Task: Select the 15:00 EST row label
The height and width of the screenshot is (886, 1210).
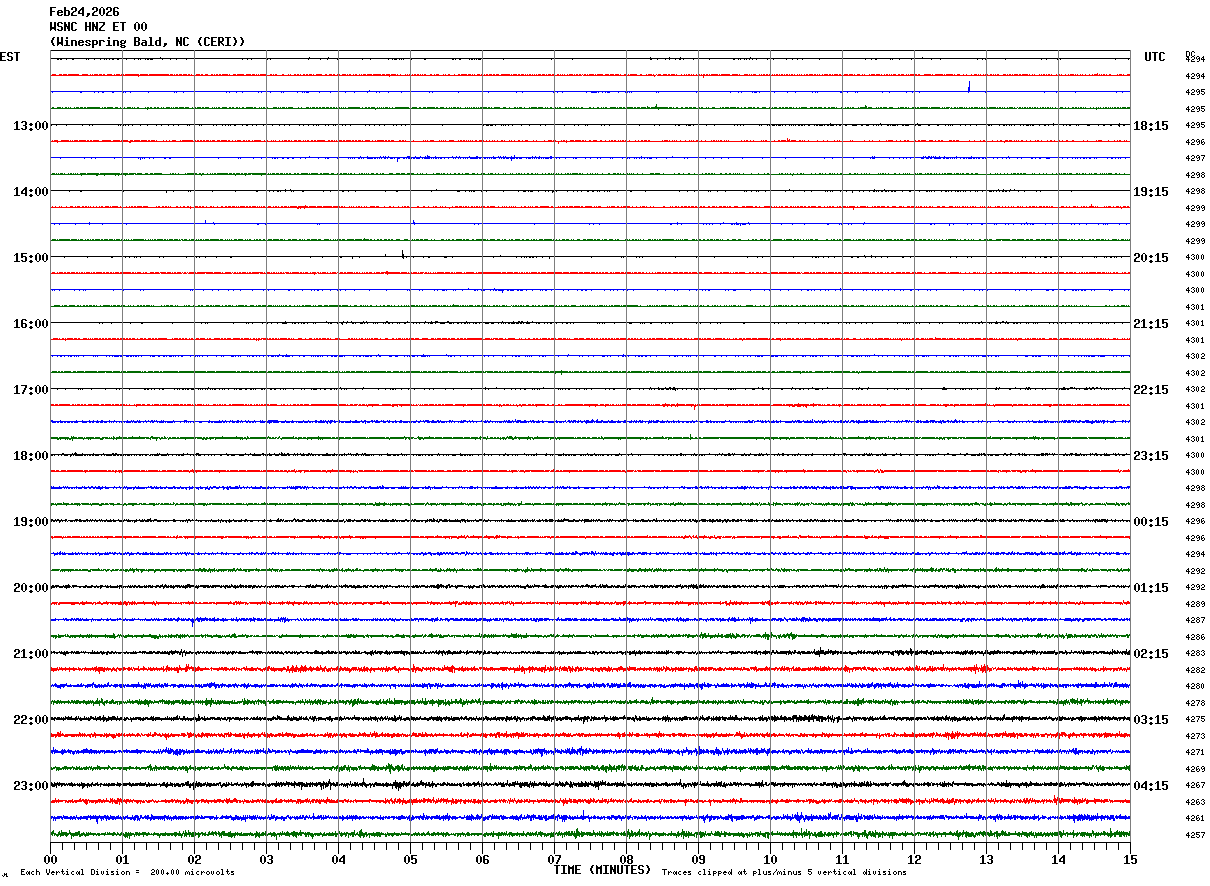Action: (x=30, y=258)
